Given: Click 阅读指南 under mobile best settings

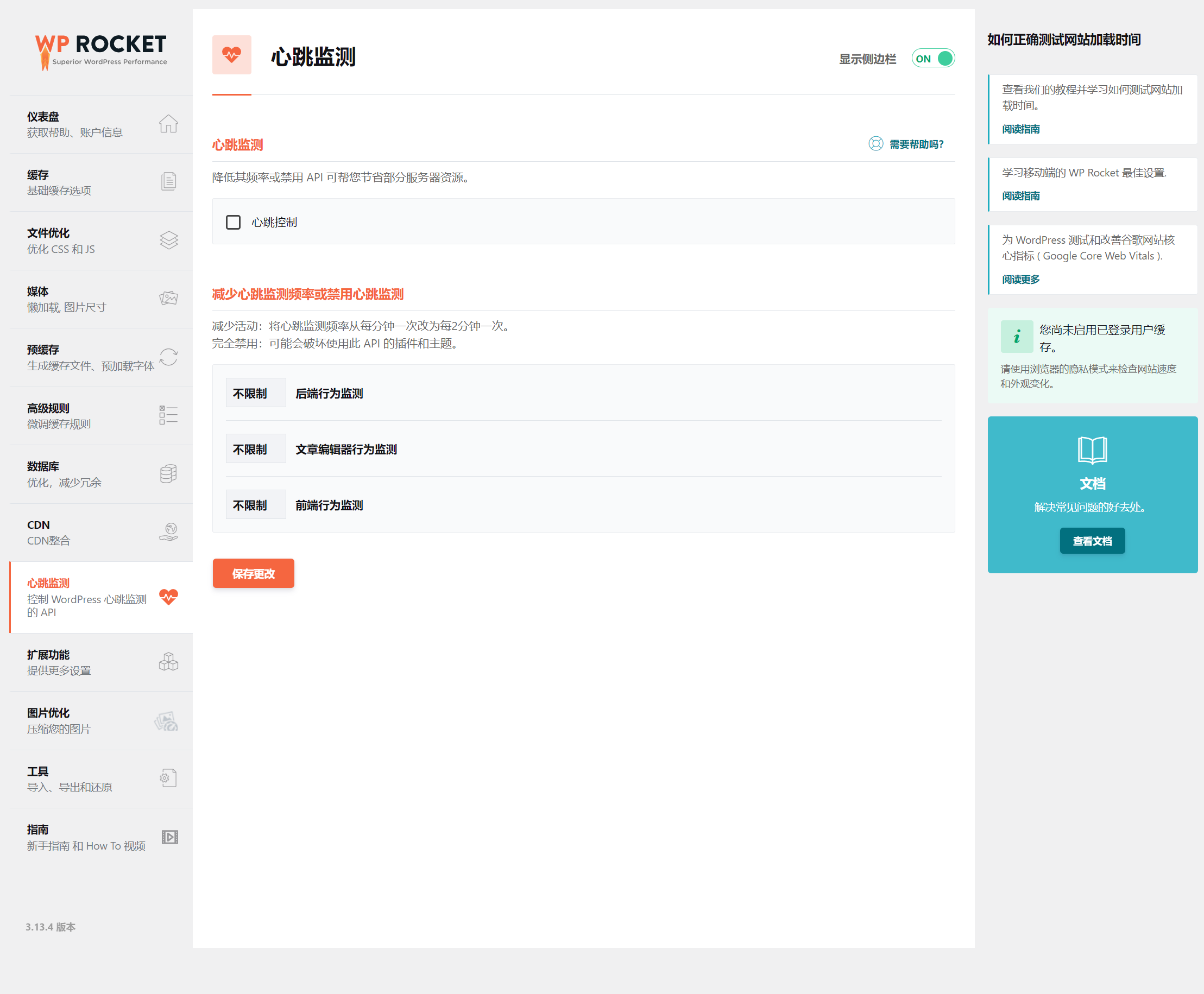Looking at the screenshot, I should [x=1020, y=196].
